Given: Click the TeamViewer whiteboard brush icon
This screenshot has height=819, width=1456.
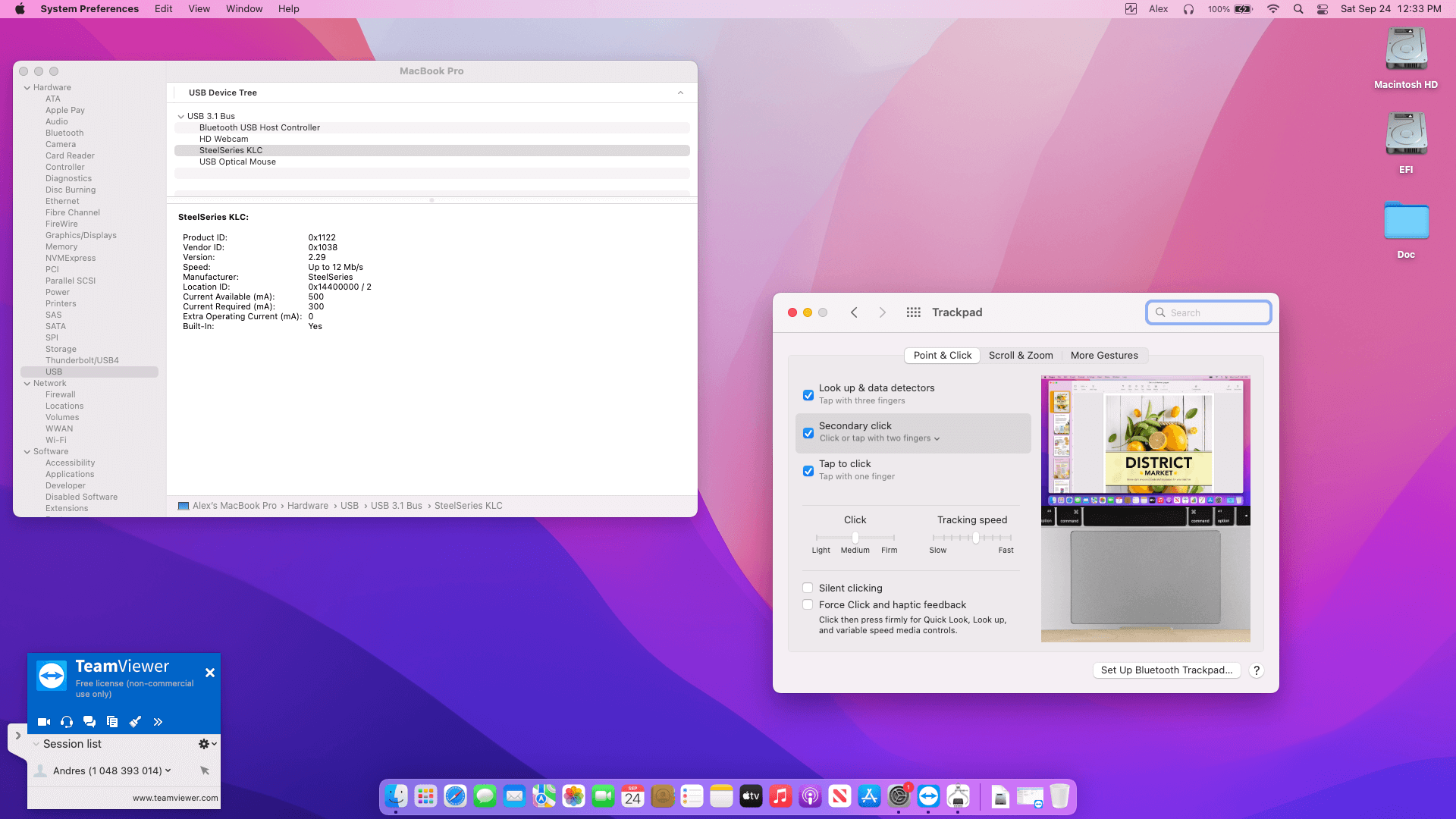Looking at the screenshot, I should pyautogui.click(x=135, y=722).
